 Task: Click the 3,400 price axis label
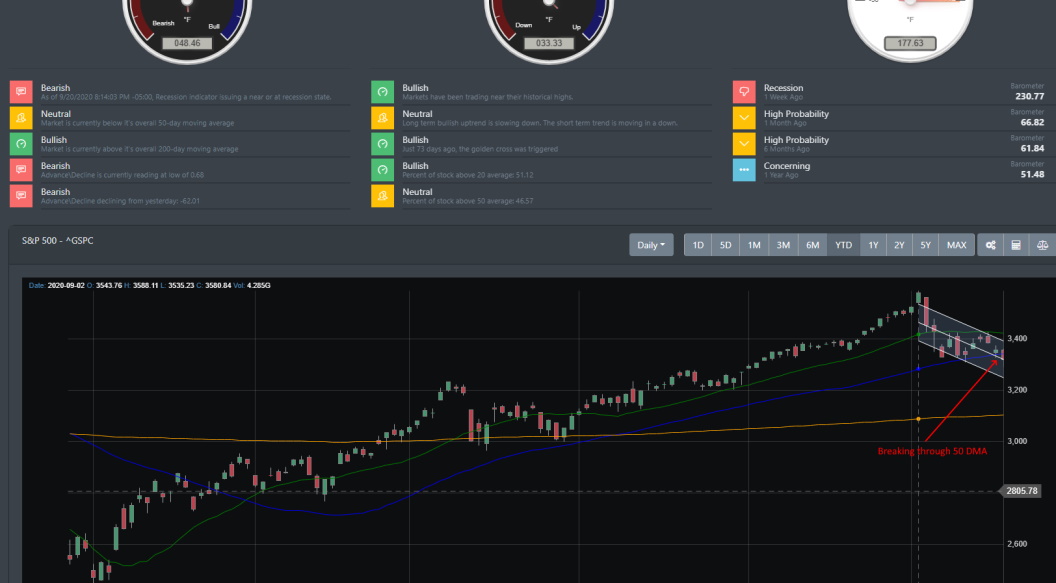pyautogui.click(x=1017, y=338)
